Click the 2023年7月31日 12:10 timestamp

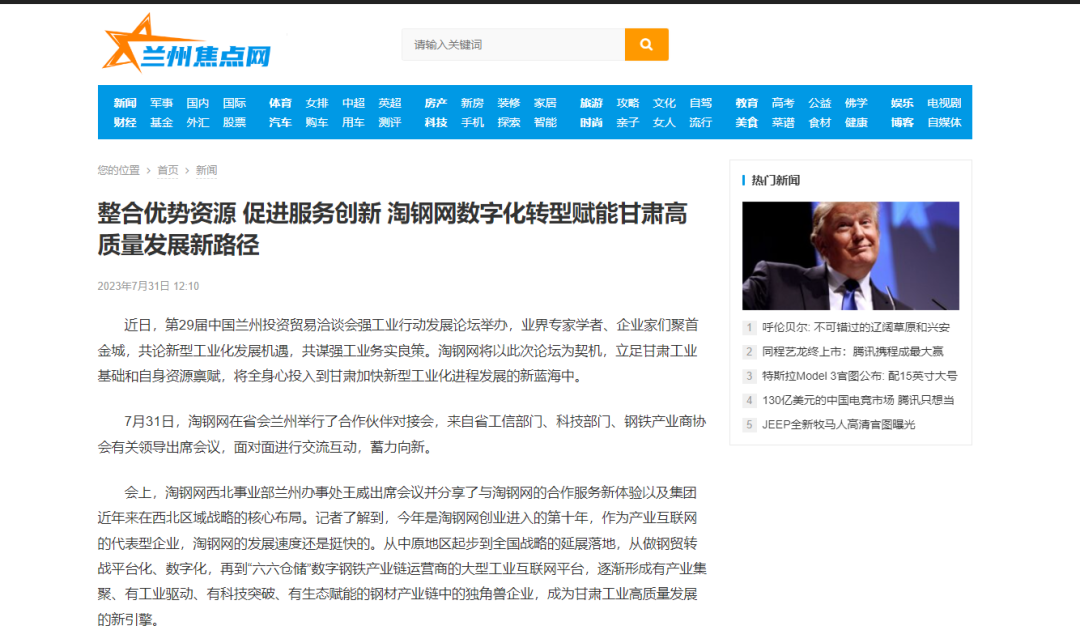click(148, 286)
